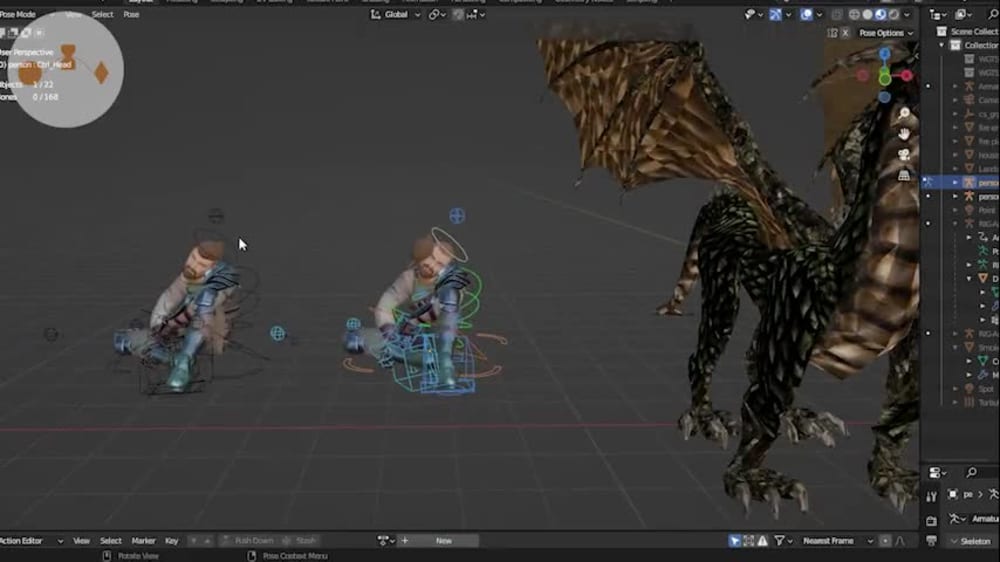Screen dimensions: 1000x562
Task: Toggle the only show selected arrow filter
Action: pos(735,541)
